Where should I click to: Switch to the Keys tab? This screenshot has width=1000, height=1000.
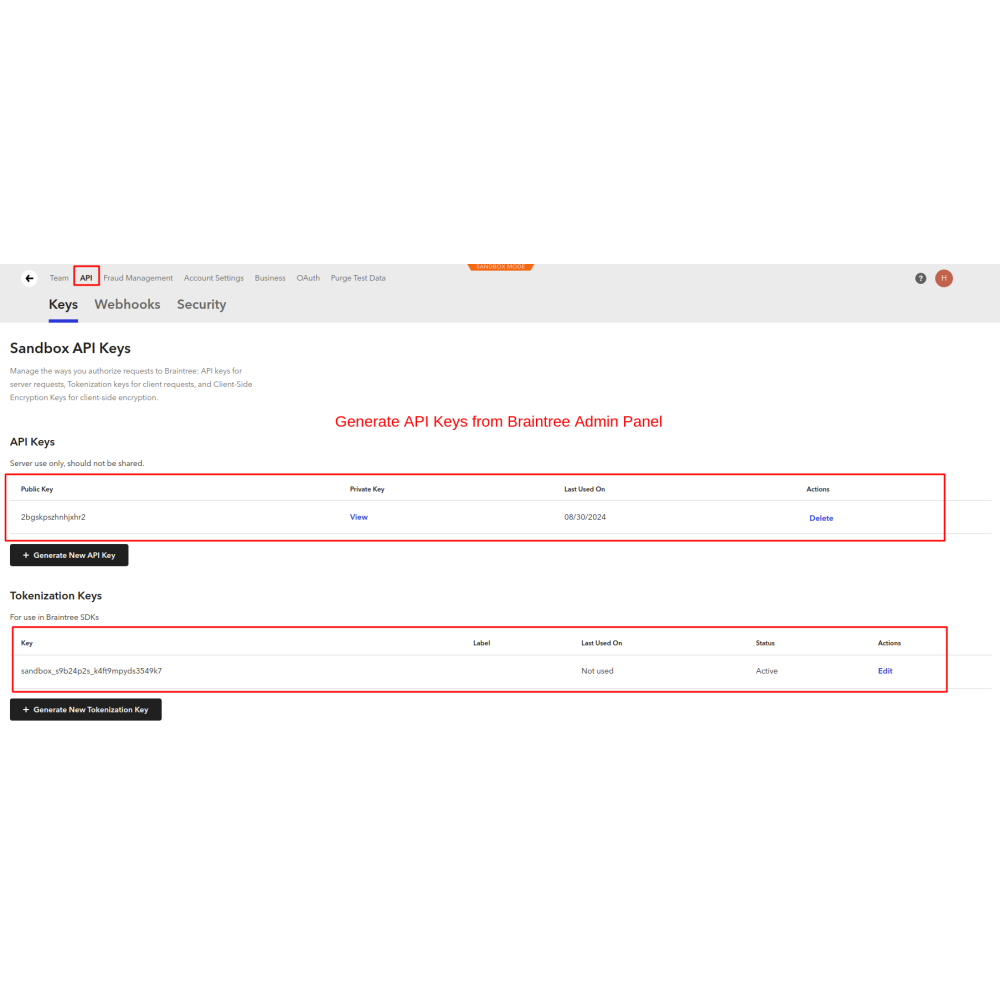coord(63,305)
